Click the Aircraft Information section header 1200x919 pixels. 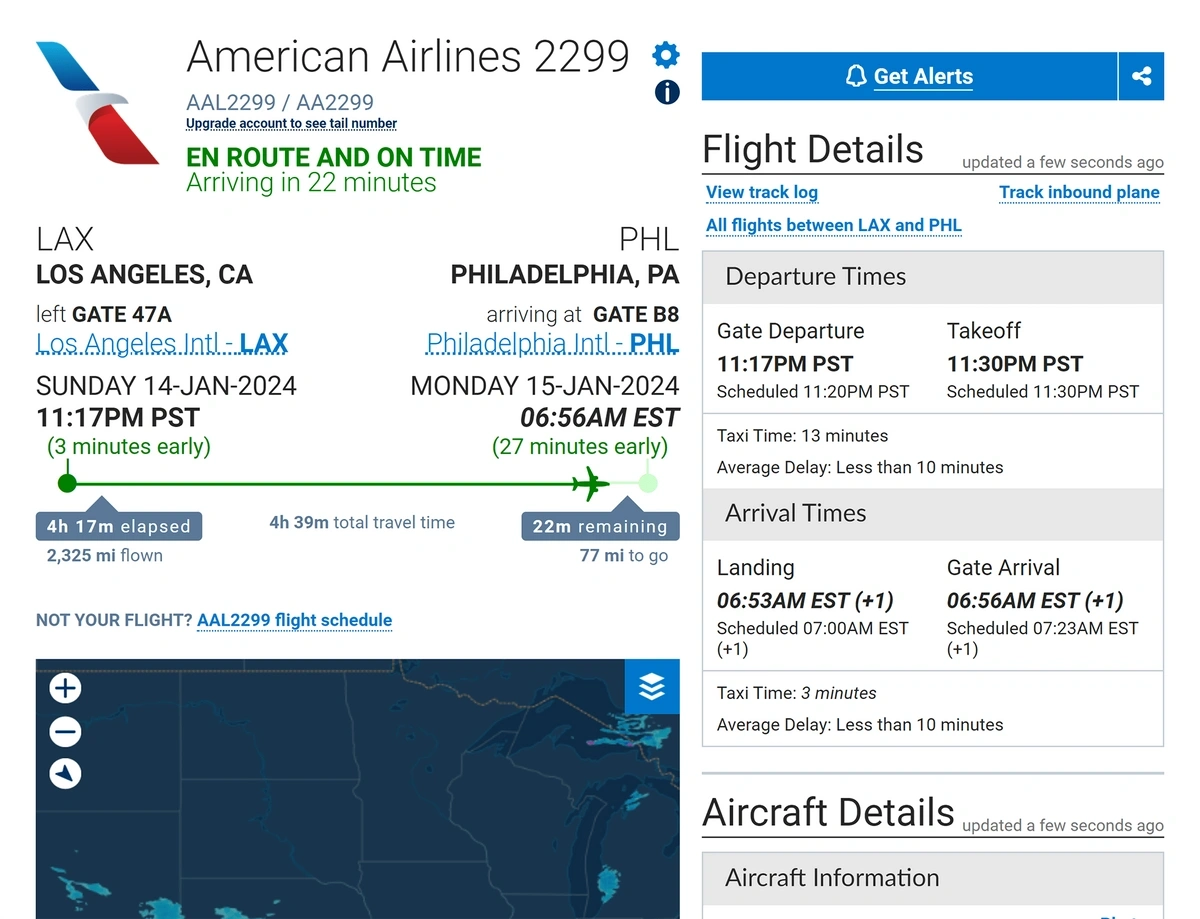point(933,878)
